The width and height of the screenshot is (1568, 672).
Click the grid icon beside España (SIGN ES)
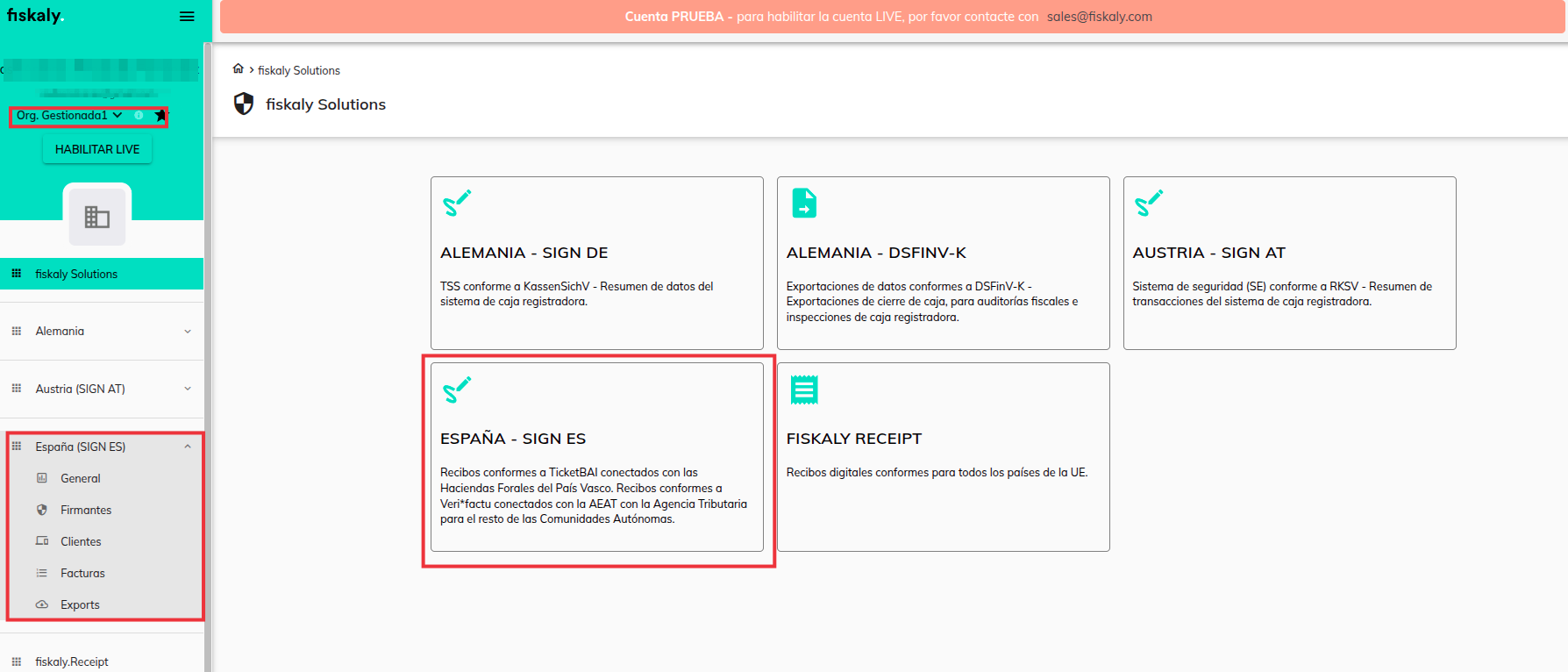[17, 447]
